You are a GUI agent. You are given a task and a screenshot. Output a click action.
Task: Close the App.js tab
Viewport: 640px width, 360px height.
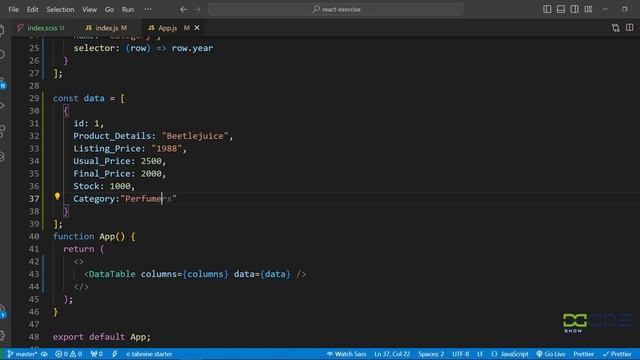click(x=197, y=28)
